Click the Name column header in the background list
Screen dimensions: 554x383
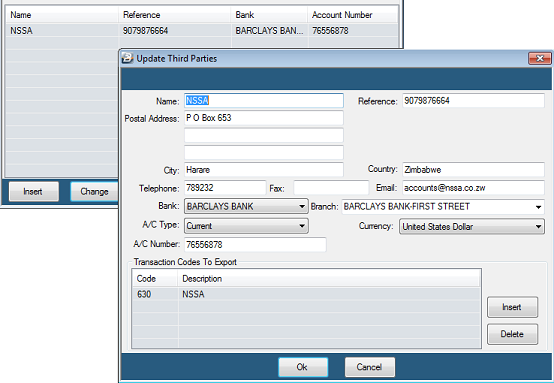click(62, 15)
